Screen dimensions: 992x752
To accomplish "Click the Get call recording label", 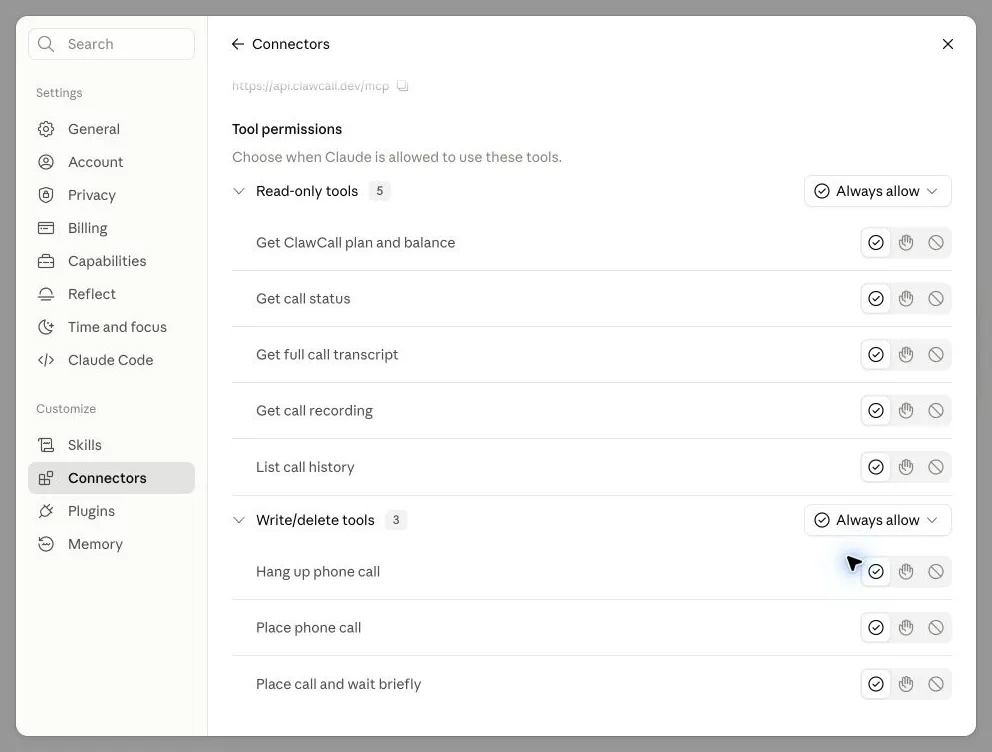I will click(314, 410).
